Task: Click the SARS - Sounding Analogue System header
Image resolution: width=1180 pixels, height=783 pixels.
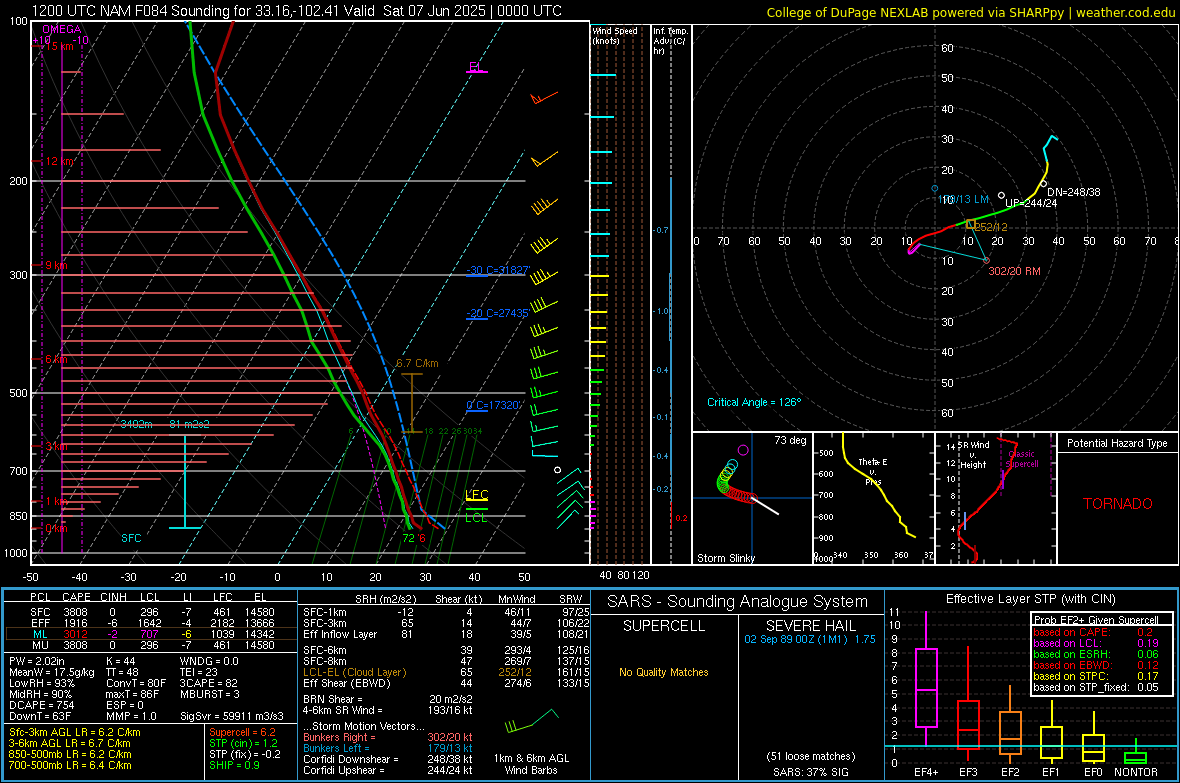Action: click(x=738, y=602)
